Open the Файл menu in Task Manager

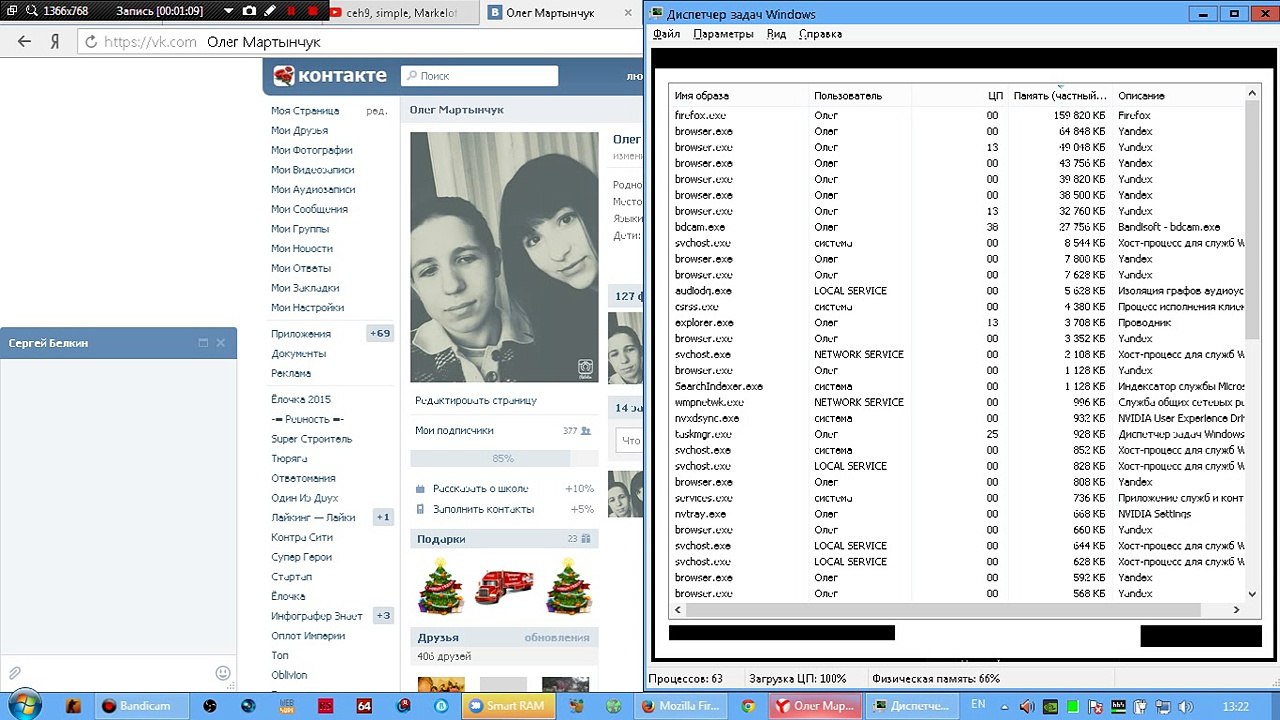tap(666, 34)
